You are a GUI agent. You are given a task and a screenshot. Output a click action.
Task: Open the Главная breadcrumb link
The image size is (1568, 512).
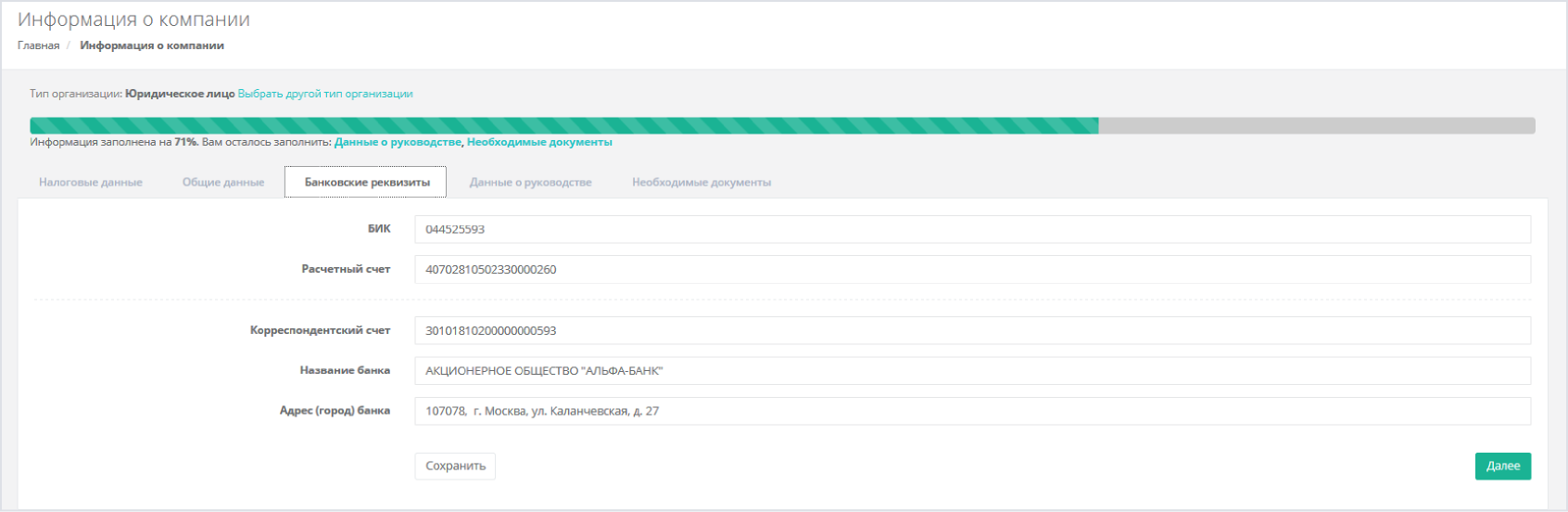tap(38, 45)
